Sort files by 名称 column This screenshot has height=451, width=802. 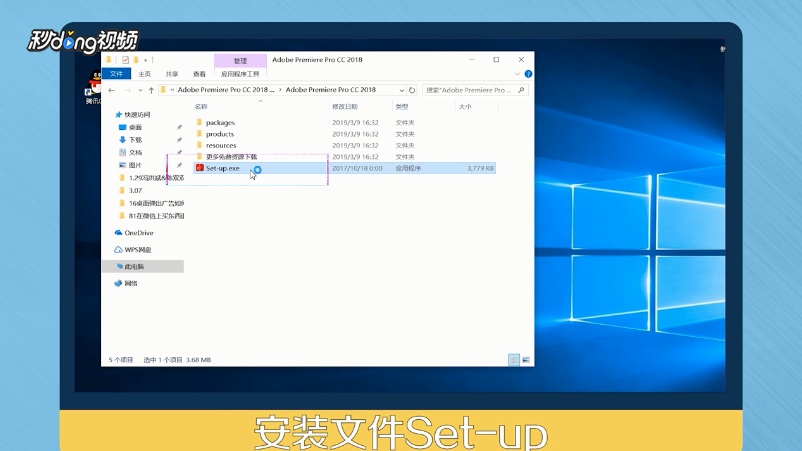pos(201,107)
